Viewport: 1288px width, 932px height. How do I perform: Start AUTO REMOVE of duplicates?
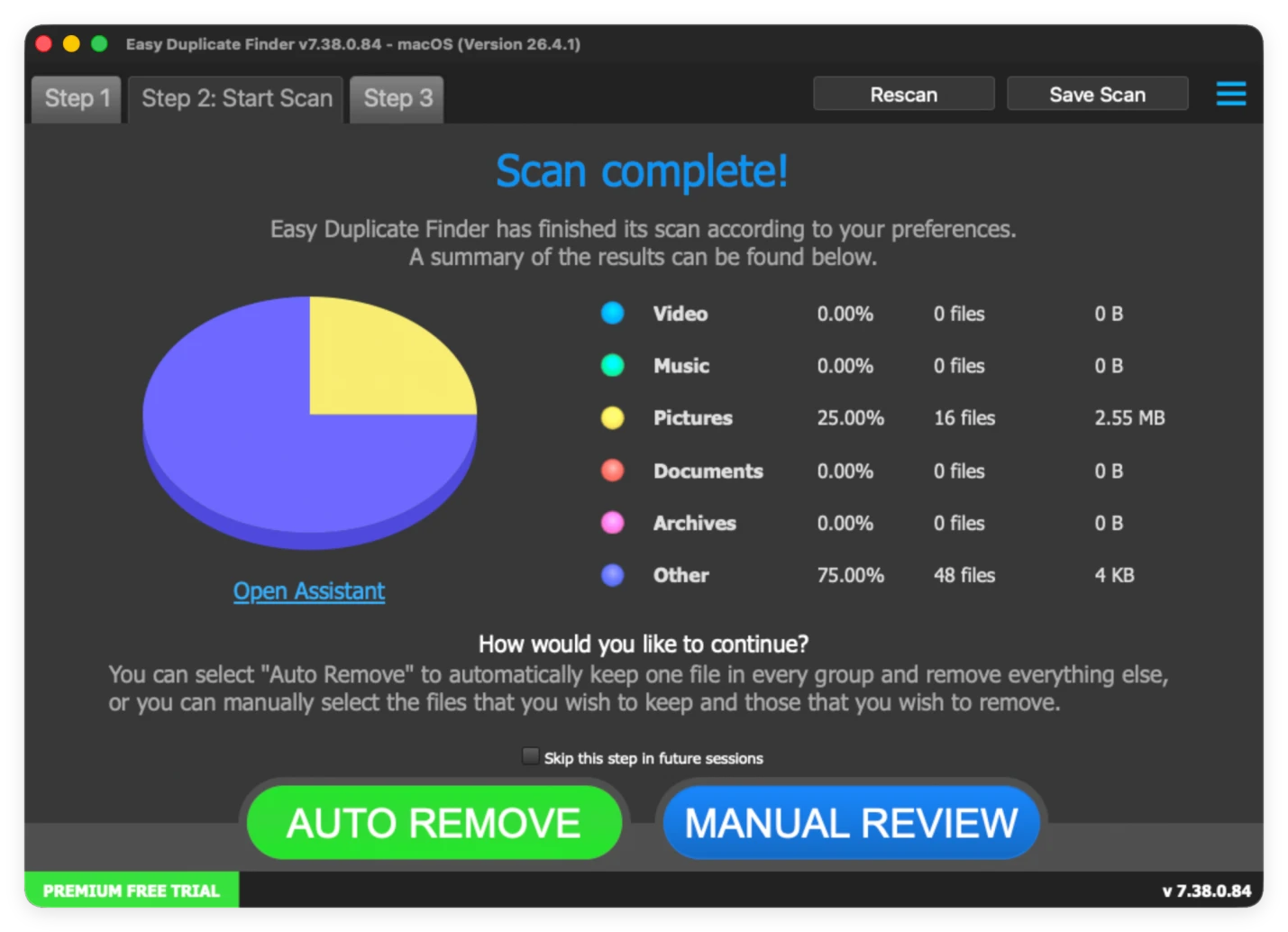434,822
